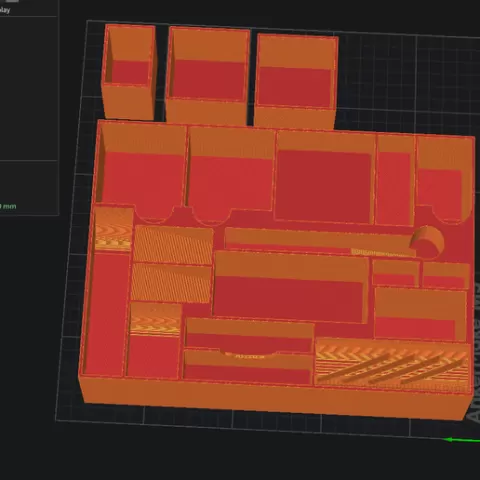Click the slim compartment beside the top-right corner compartment

[x=396, y=180]
